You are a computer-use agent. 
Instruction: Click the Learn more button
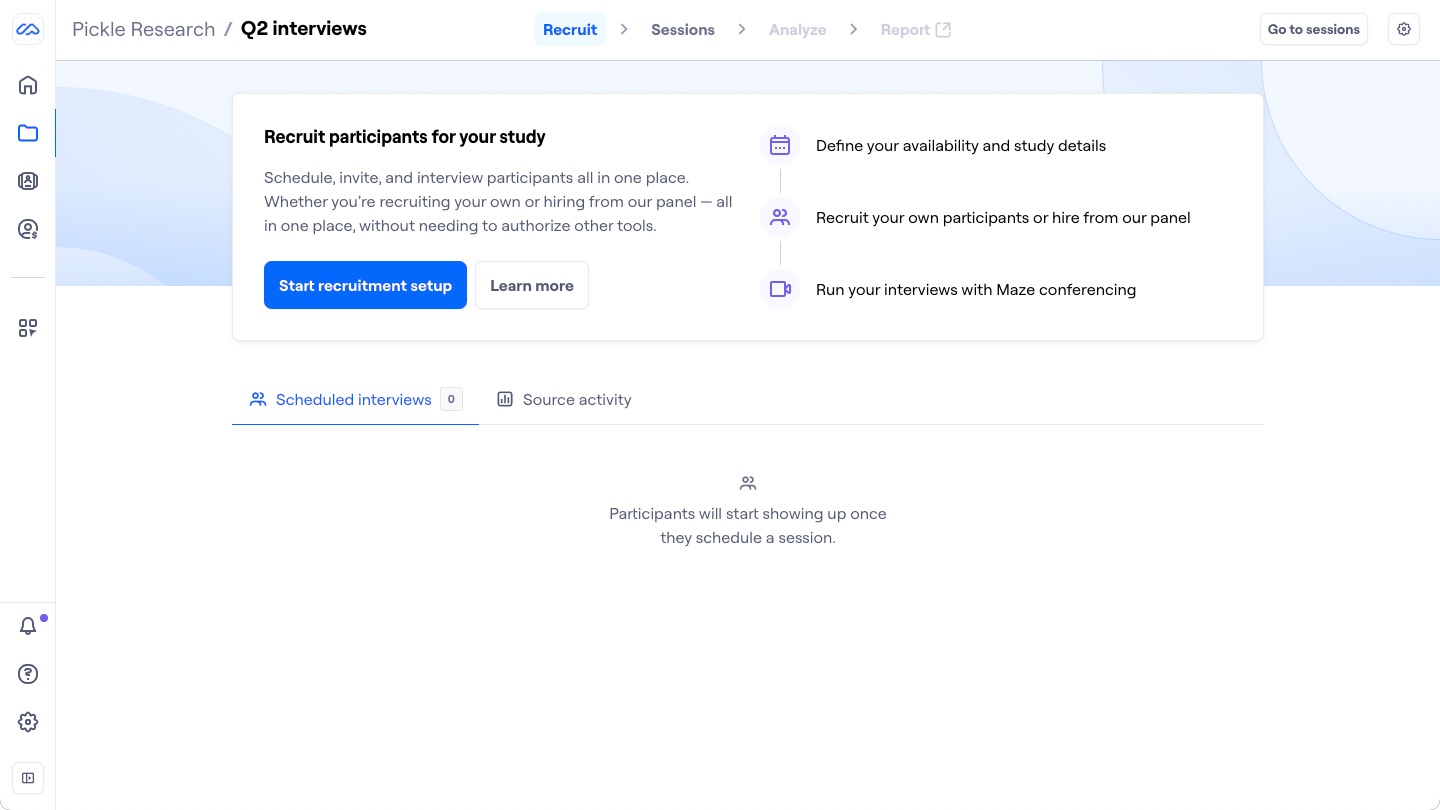531,285
